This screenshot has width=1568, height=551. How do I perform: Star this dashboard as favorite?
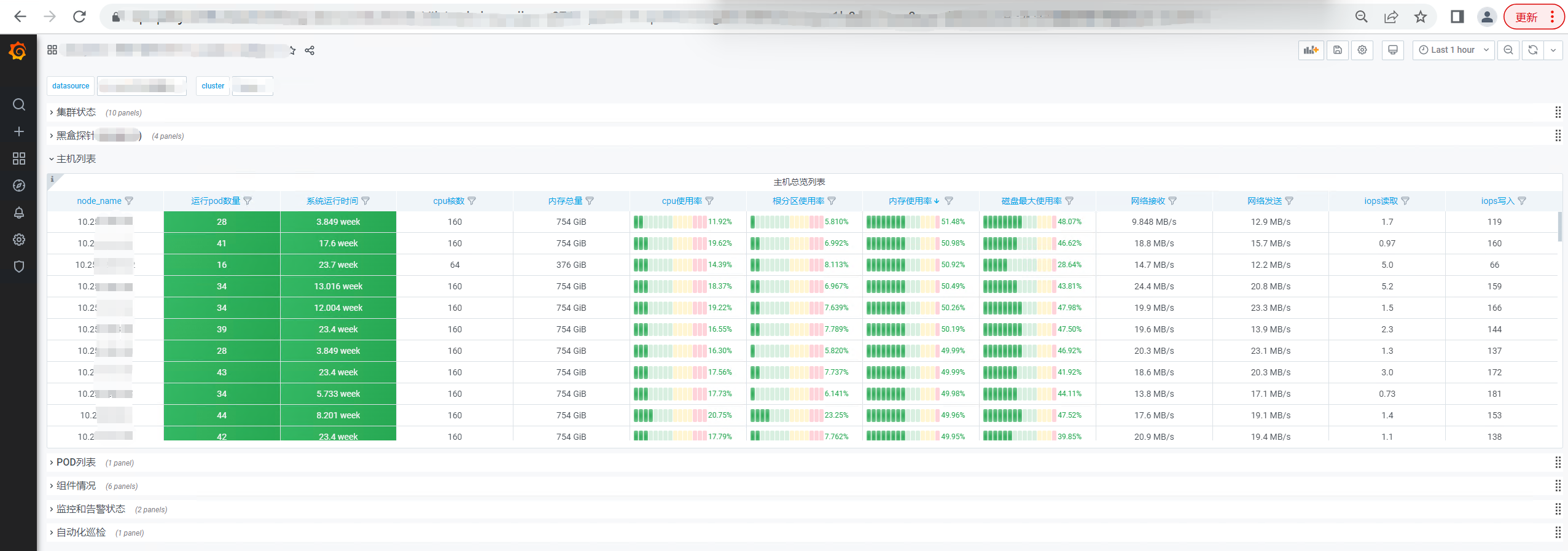(x=292, y=50)
